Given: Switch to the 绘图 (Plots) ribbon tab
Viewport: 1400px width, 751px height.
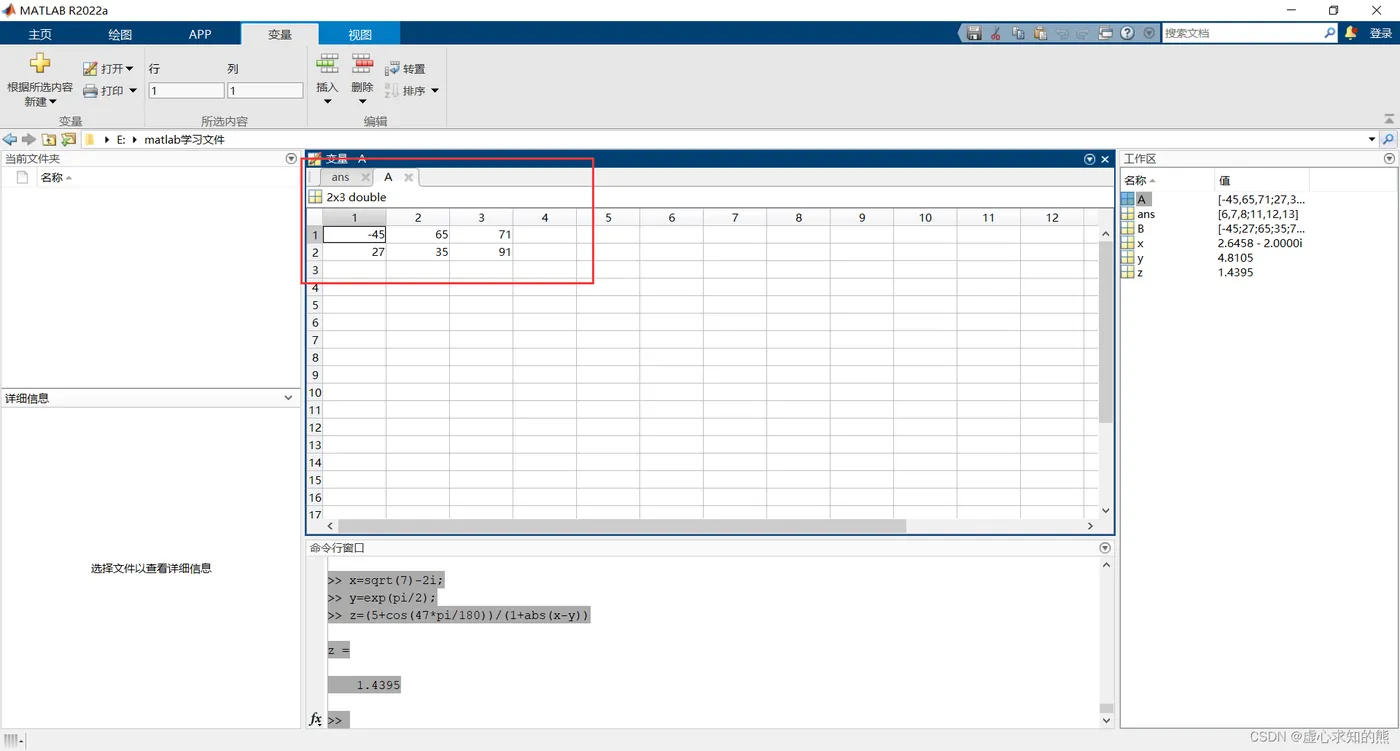Looking at the screenshot, I should 120,34.
